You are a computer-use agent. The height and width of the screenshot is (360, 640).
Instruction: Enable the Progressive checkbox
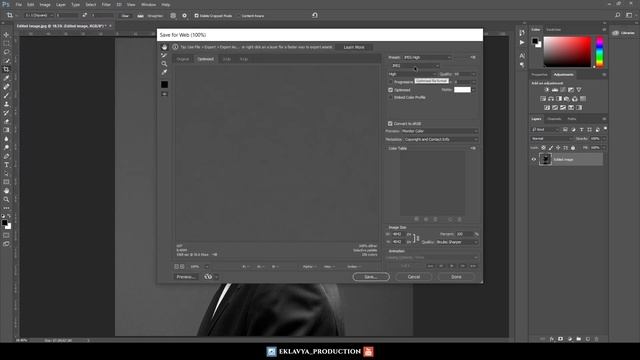390,82
